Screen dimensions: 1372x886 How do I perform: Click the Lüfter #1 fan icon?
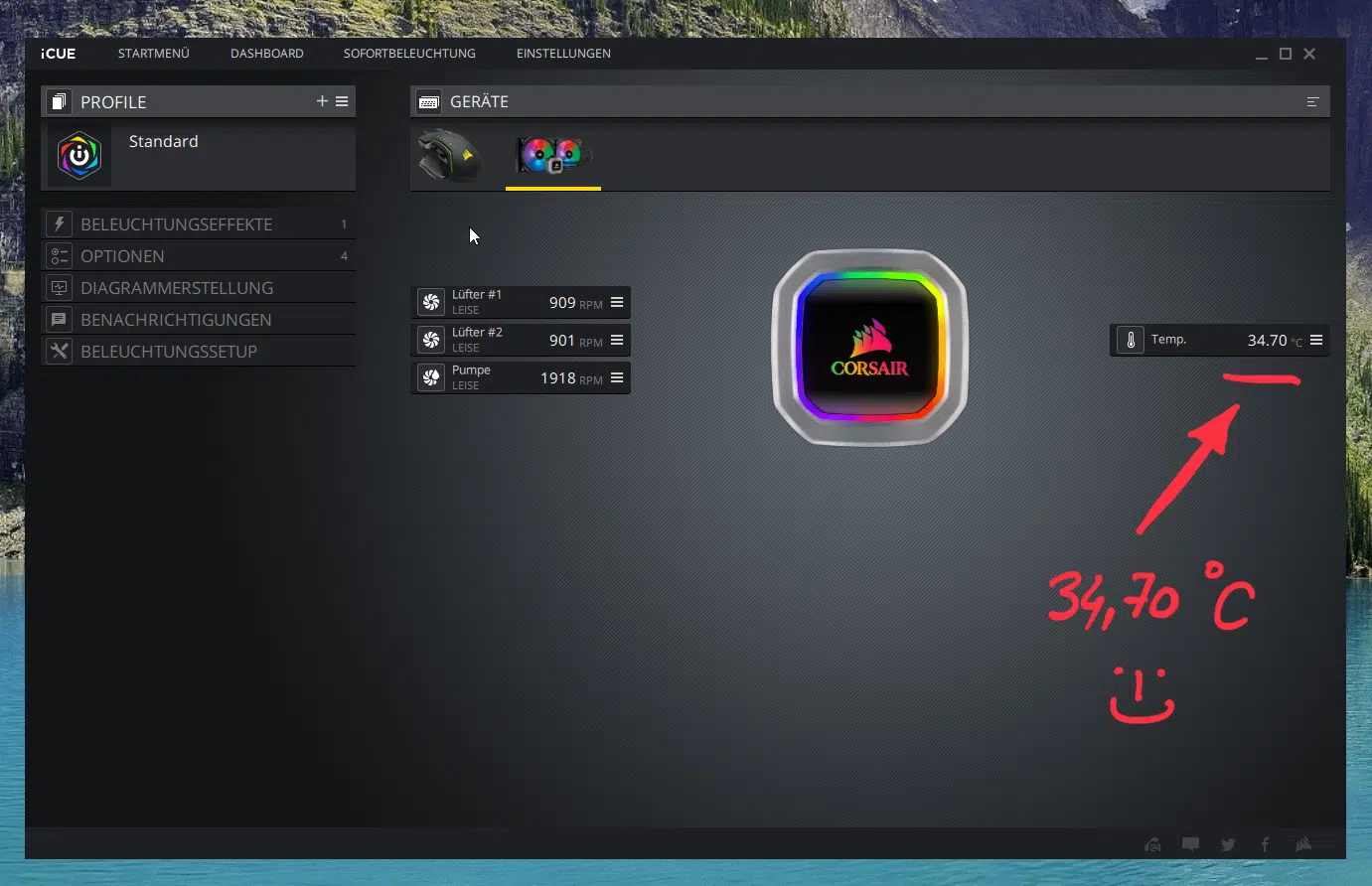(431, 302)
